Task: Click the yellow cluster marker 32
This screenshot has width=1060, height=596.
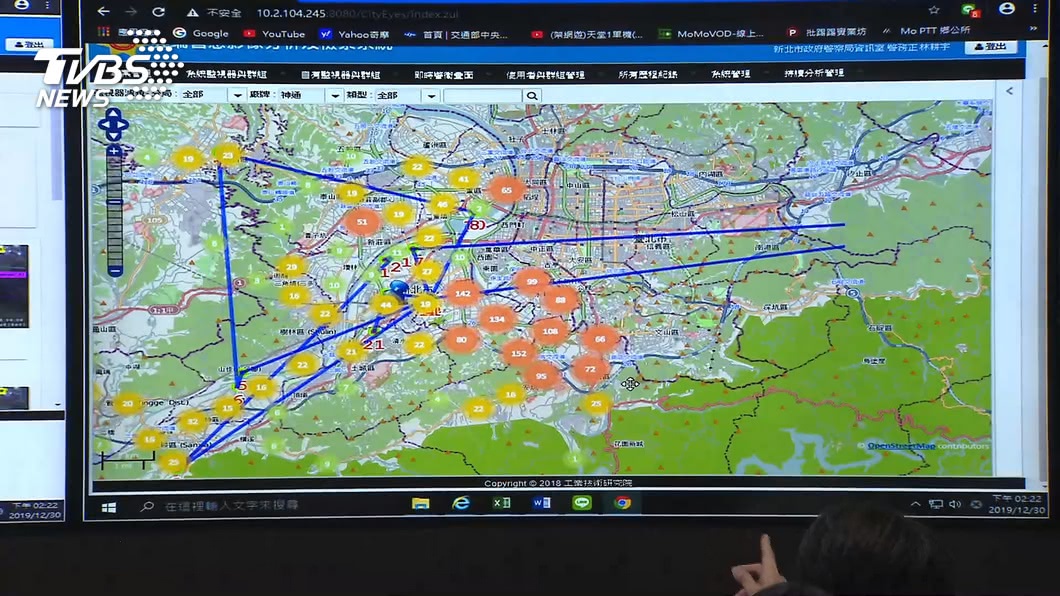Action: tap(193, 421)
